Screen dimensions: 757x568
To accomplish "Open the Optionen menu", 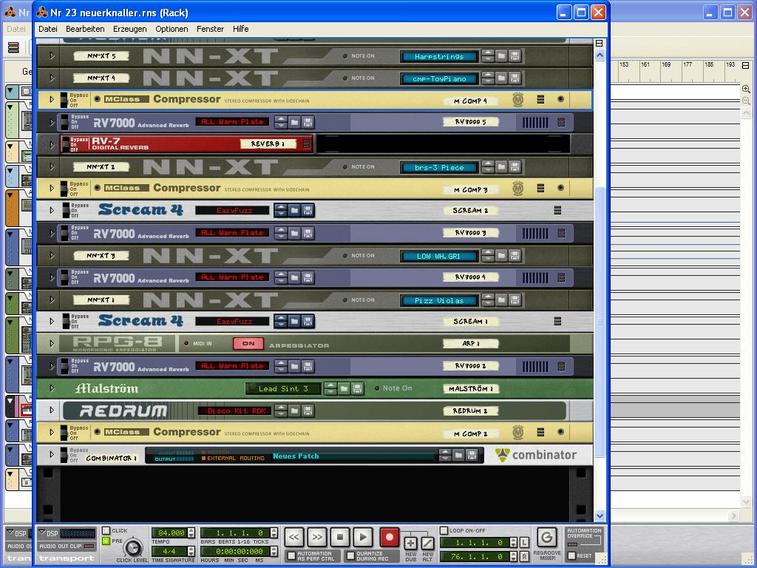I will tap(171, 29).
